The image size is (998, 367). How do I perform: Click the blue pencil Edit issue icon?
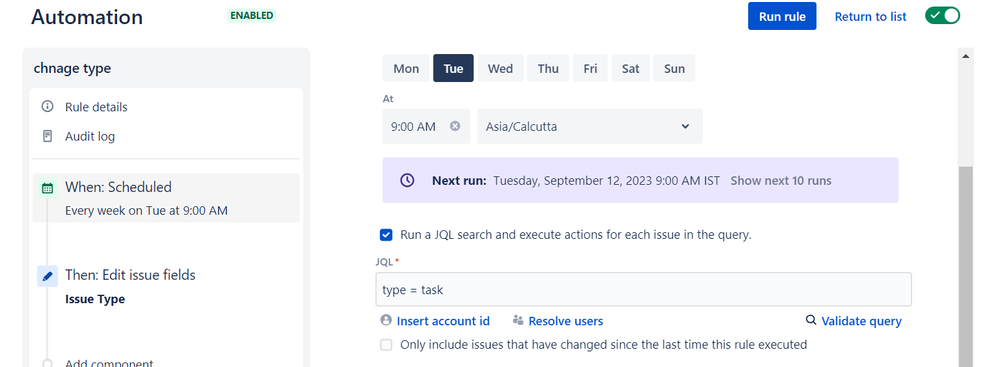(x=47, y=276)
